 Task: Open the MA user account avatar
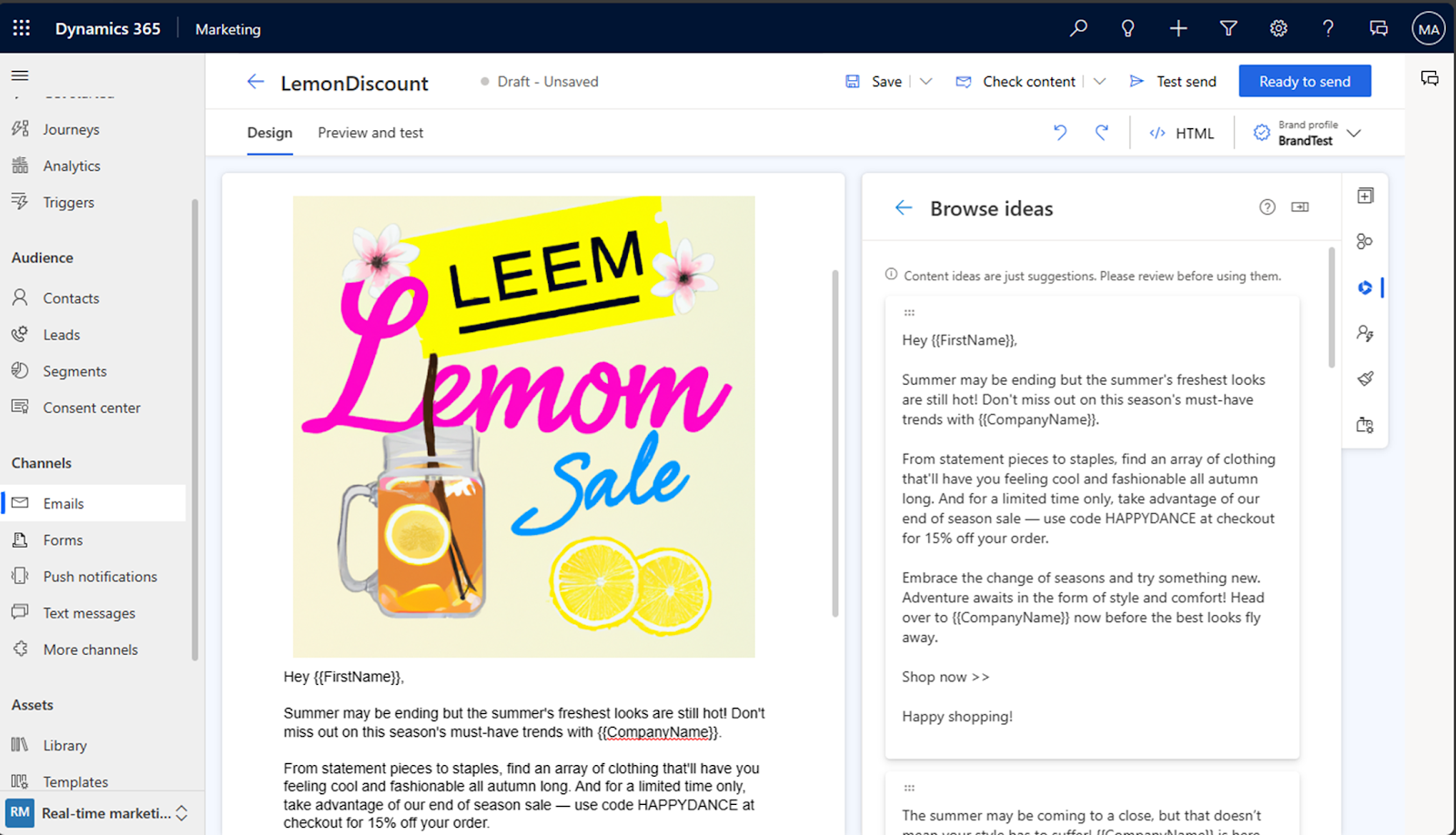1429,29
